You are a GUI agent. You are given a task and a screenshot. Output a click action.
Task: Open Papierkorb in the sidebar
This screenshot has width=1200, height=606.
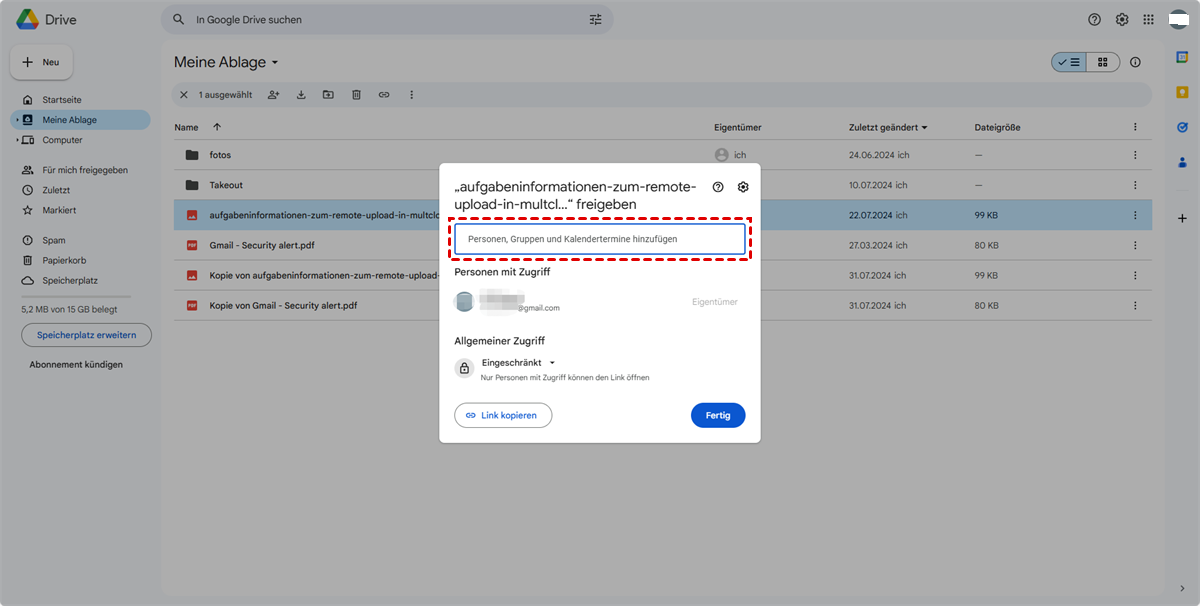coord(62,260)
